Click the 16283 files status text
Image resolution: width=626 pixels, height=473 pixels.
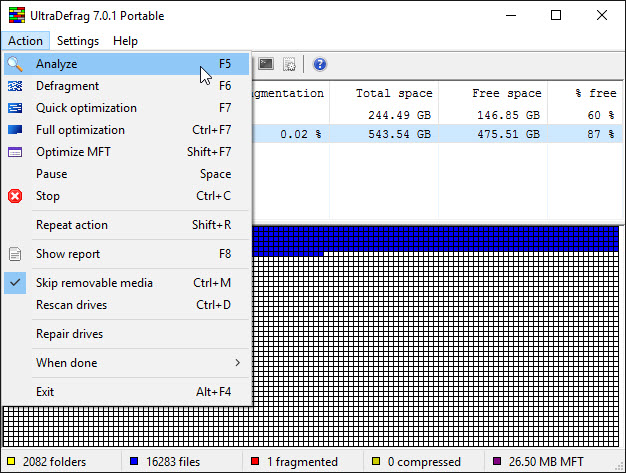coord(173,462)
